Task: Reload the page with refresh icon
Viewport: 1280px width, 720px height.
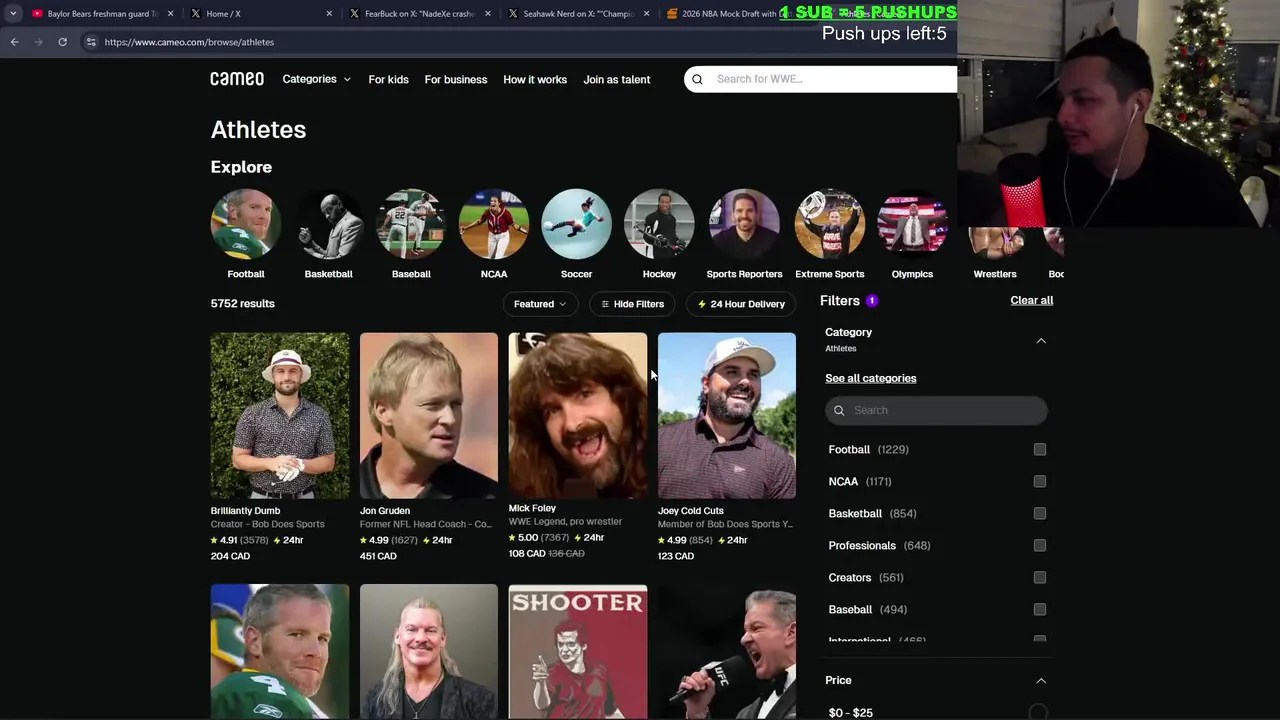Action: (x=62, y=42)
